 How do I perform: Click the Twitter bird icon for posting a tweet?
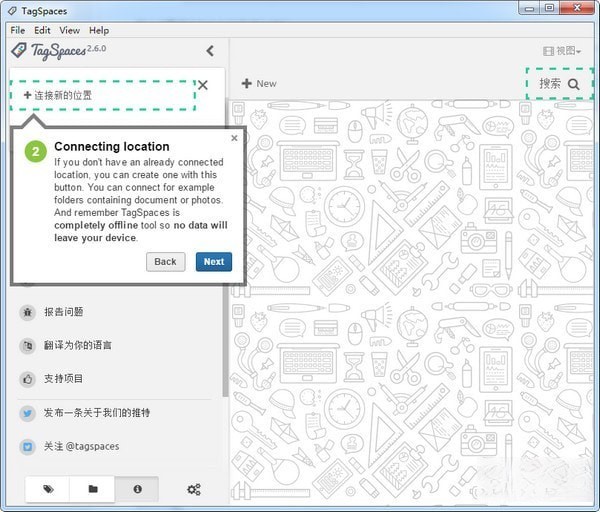(x=28, y=413)
